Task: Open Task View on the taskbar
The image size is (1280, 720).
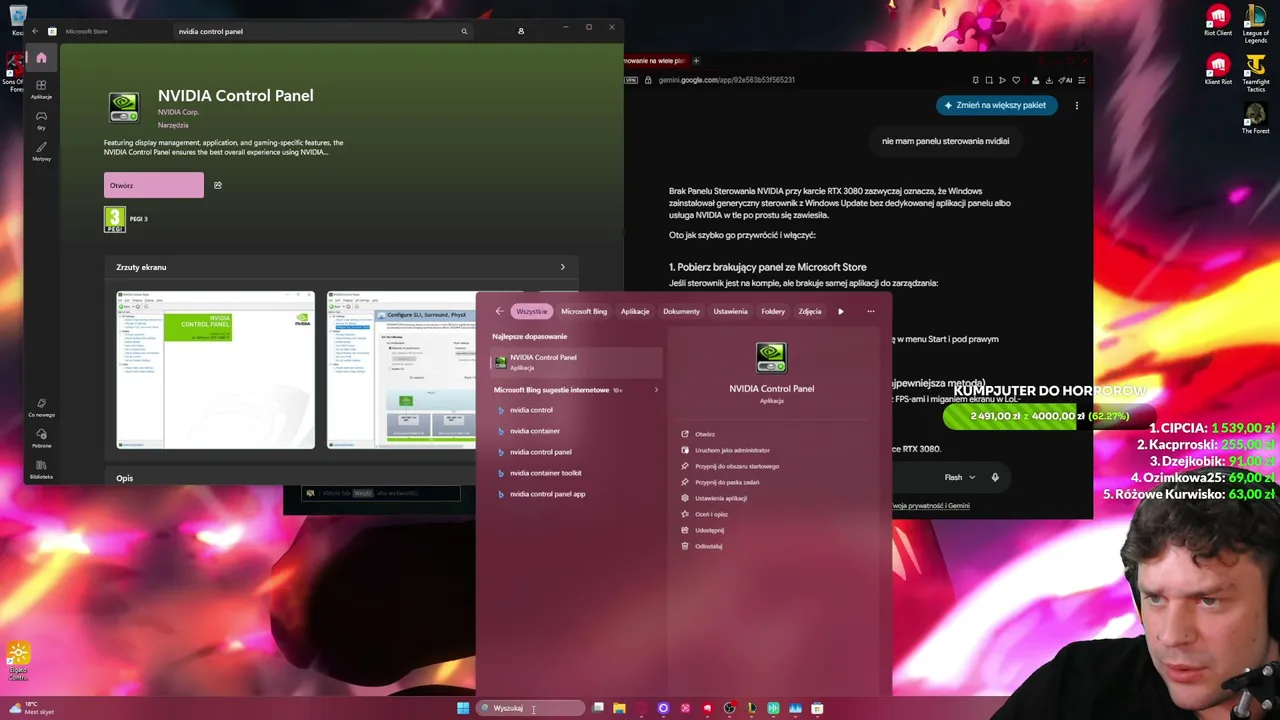Action: (598, 708)
